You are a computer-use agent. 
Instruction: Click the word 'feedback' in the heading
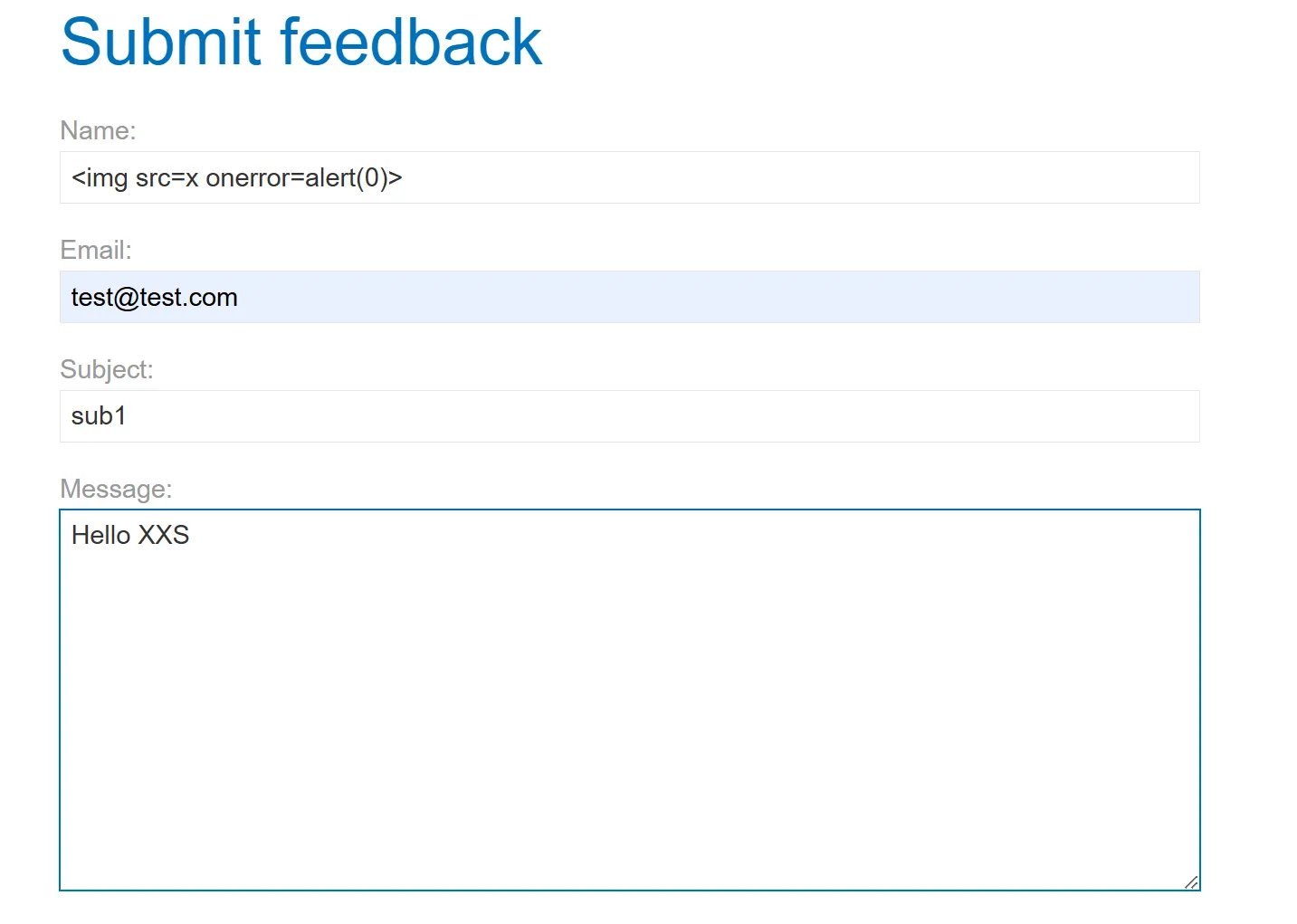[411, 43]
